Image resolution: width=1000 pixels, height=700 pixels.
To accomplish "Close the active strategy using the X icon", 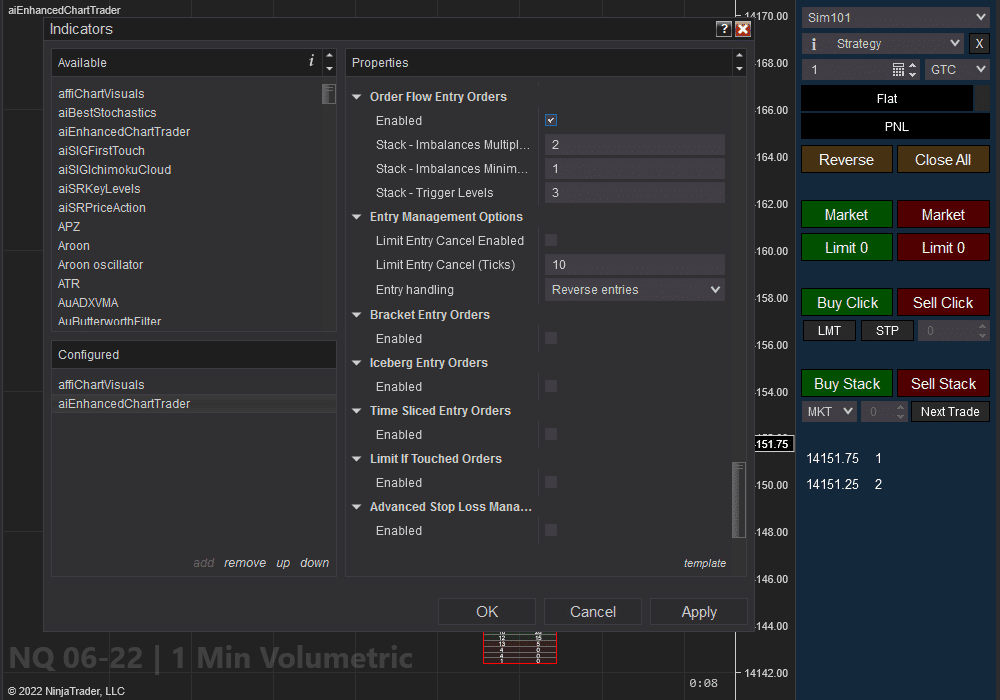I will (977, 43).
